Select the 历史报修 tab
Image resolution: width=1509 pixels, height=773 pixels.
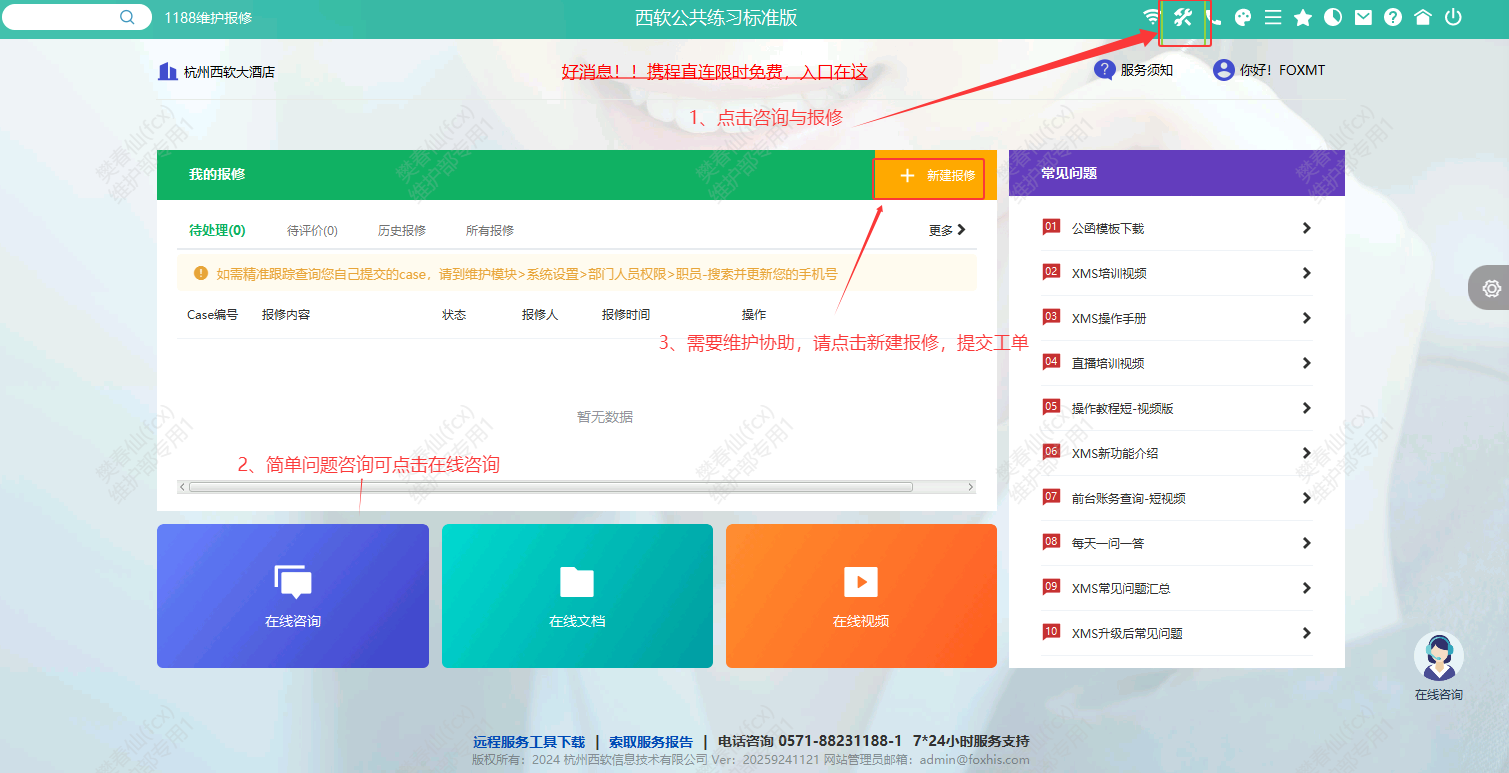click(402, 231)
